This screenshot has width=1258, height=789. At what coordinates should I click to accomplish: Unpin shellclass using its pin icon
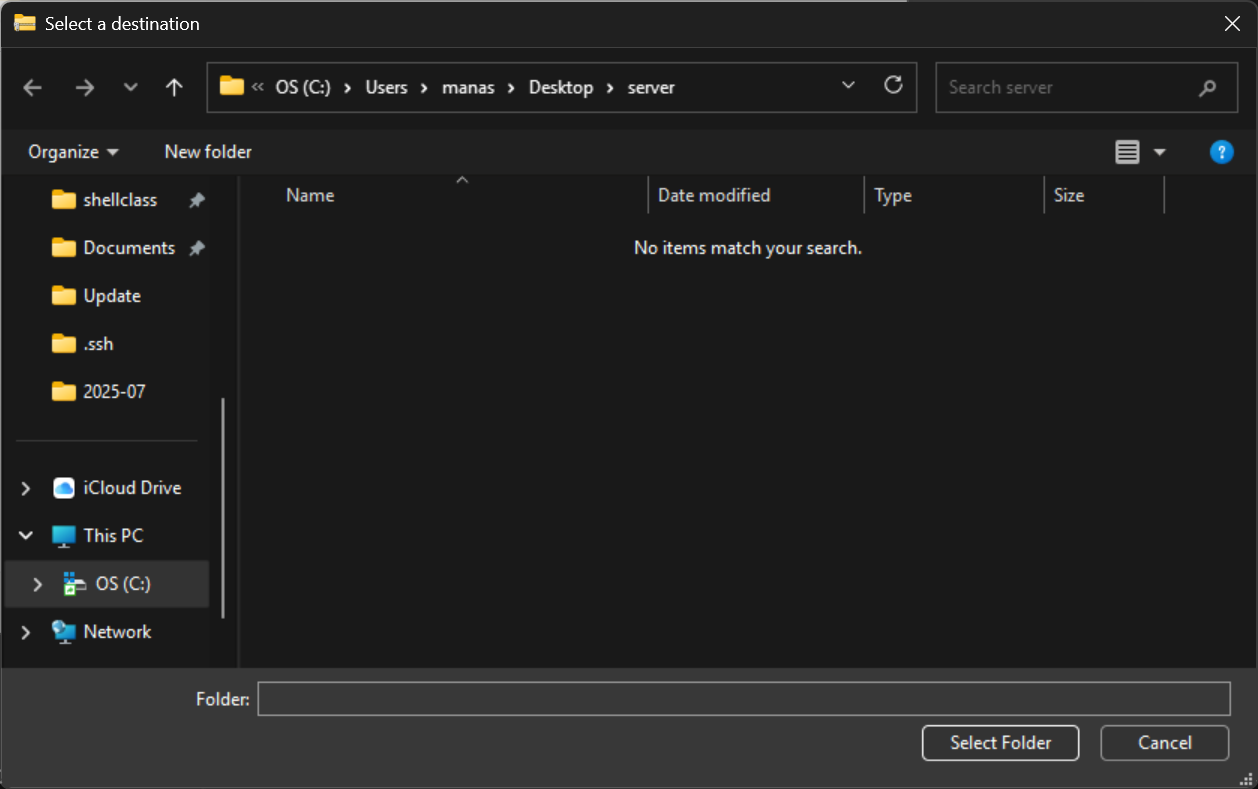pos(197,200)
